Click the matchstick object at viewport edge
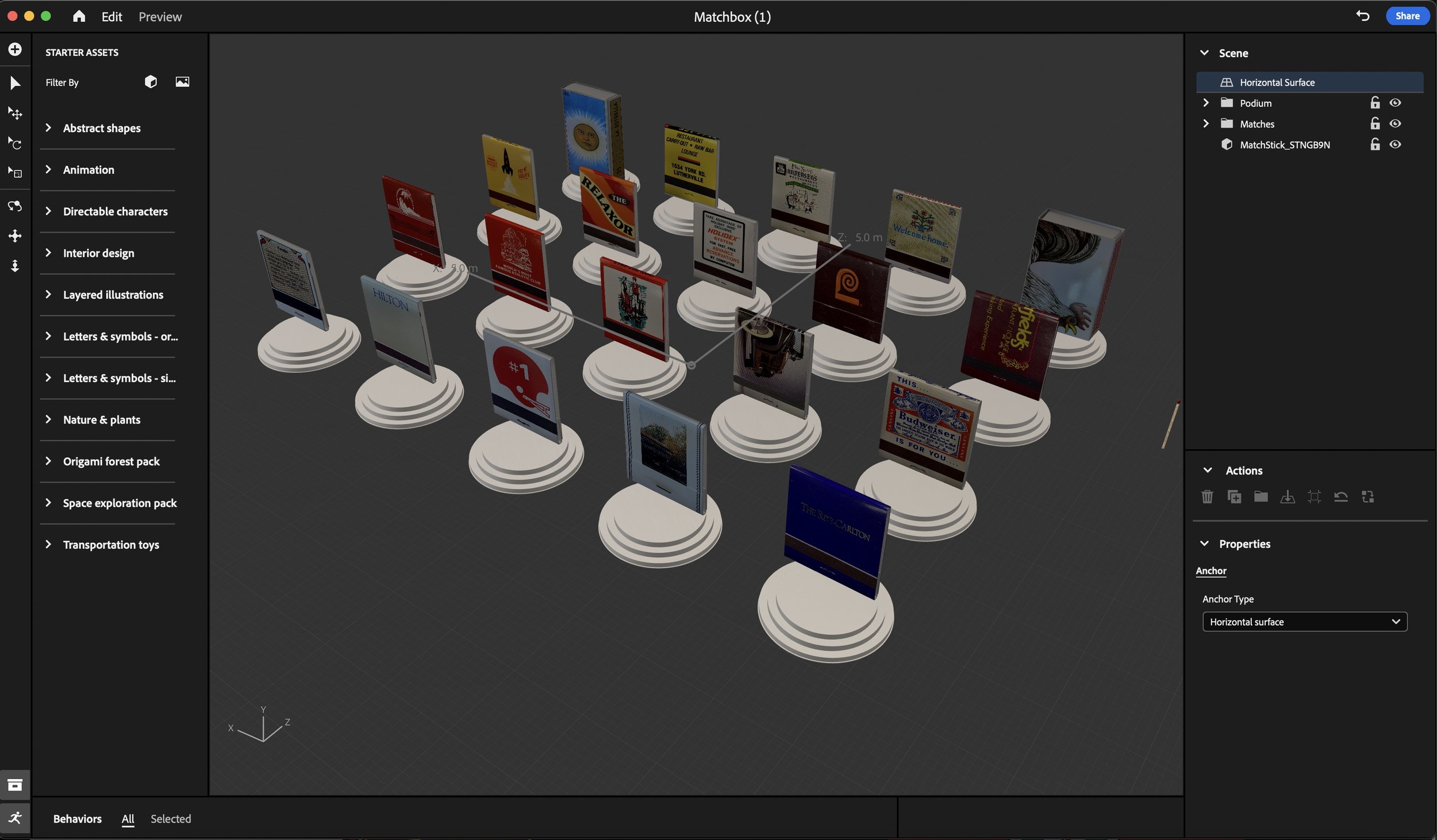The width and height of the screenshot is (1437, 840). point(1170,425)
